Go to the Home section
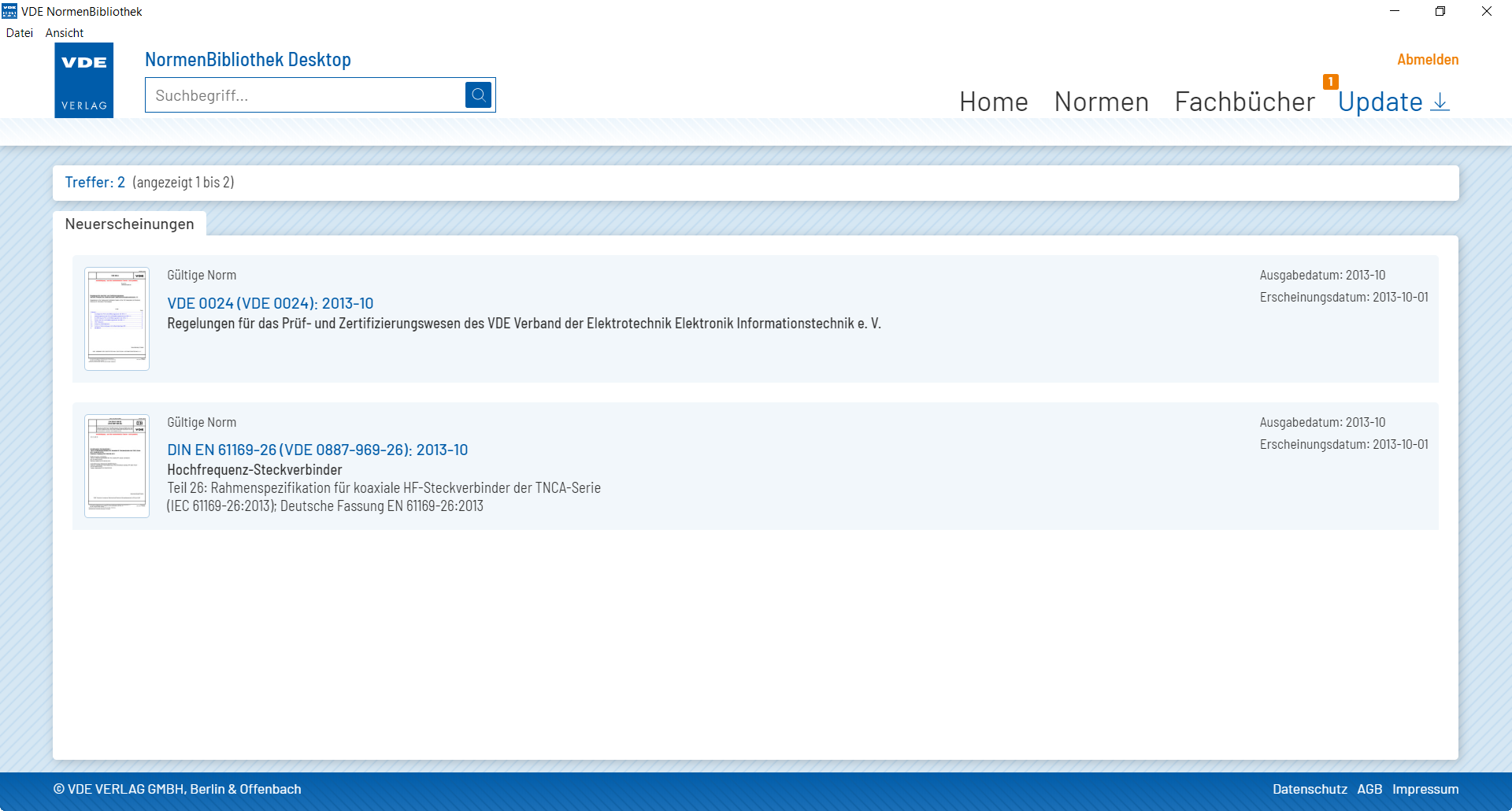This screenshot has height=811, width=1512. click(x=994, y=102)
